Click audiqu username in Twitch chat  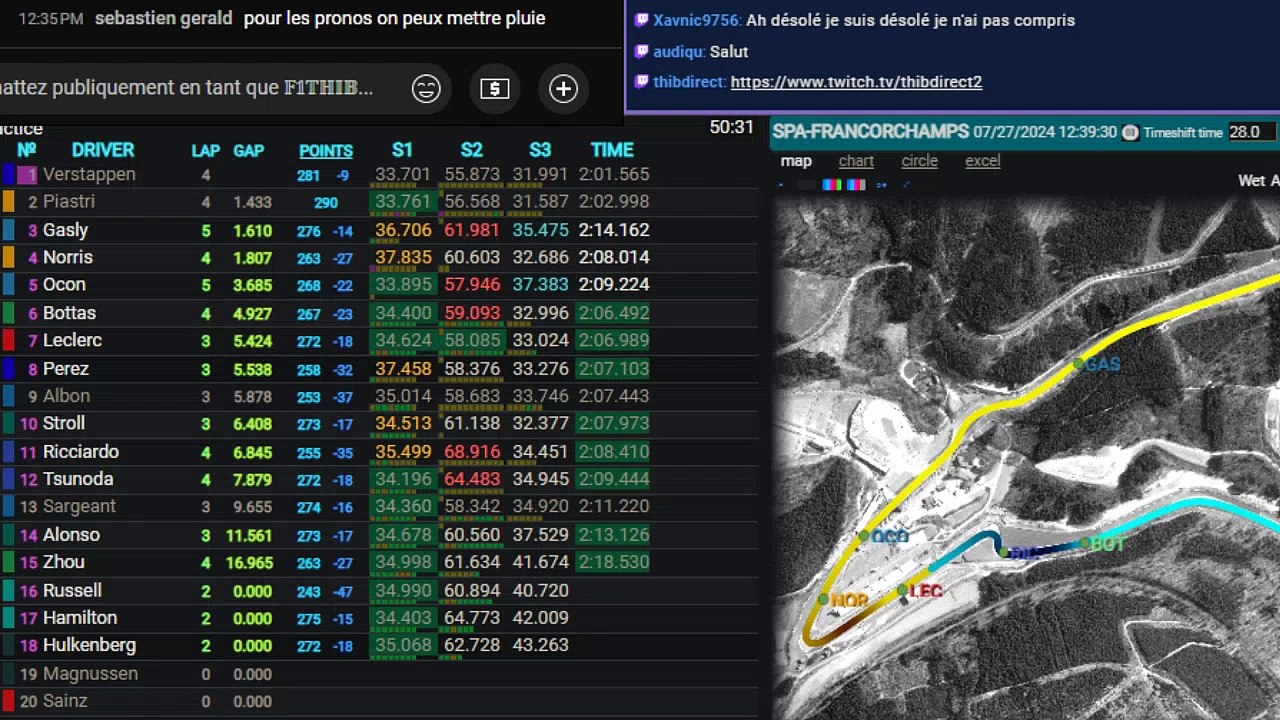pyautogui.click(x=679, y=51)
